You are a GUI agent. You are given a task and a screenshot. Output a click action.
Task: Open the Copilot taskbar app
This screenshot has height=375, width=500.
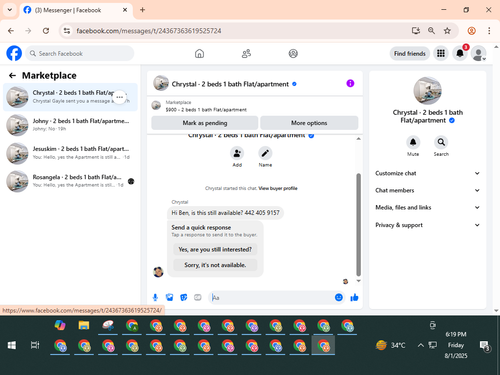[60, 325]
